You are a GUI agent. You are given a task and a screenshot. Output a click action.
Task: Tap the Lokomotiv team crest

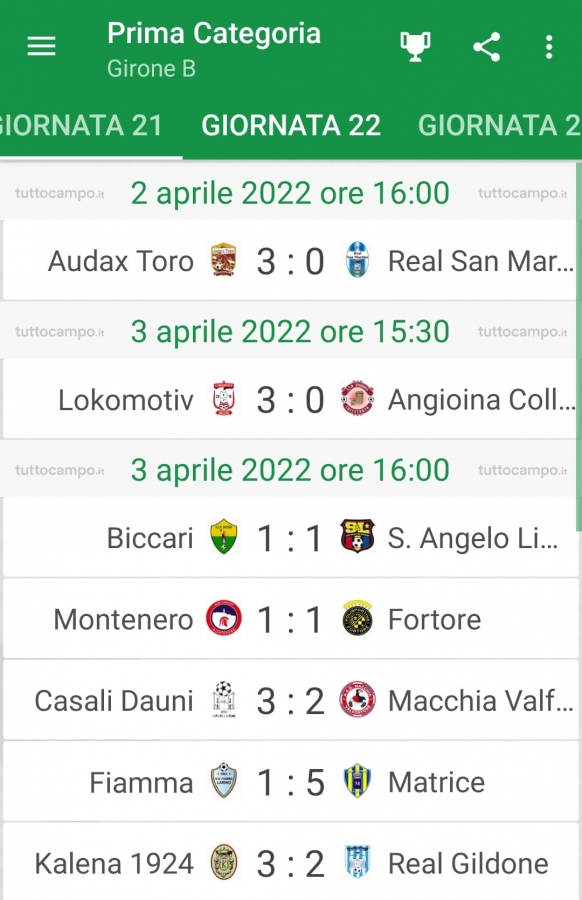(223, 399)
